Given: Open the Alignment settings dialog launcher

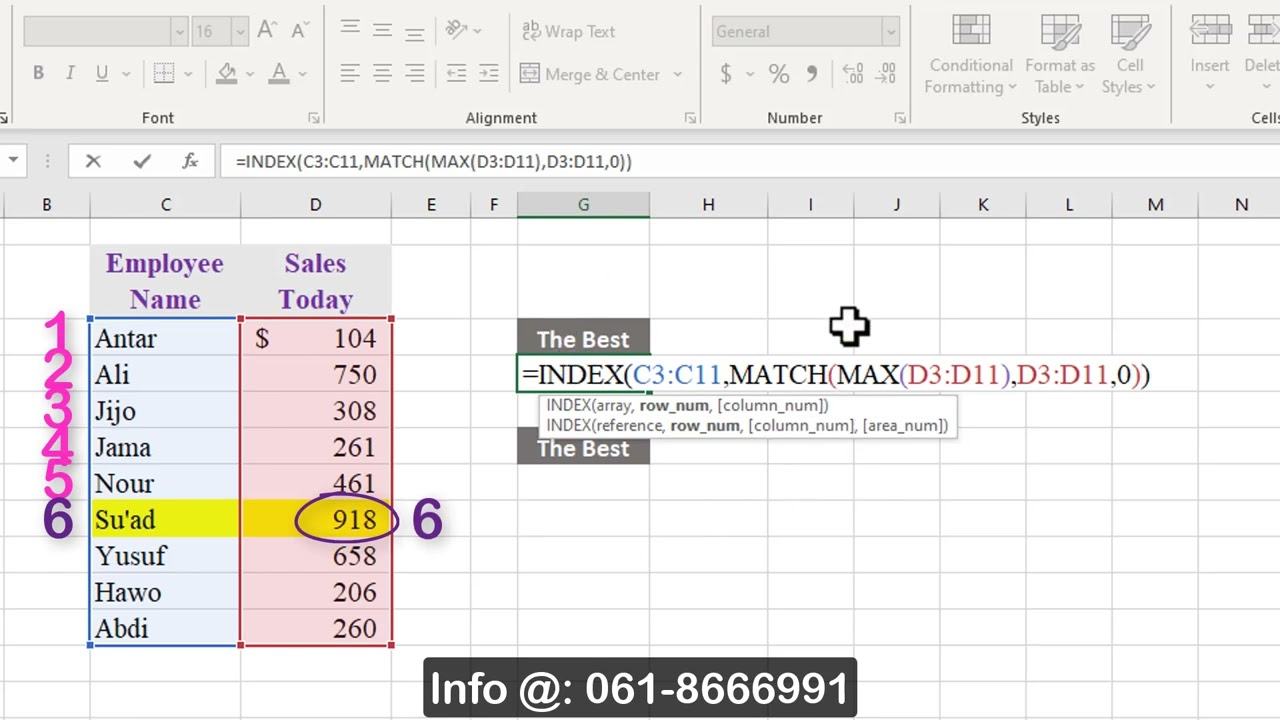Looking at the screenshot, I should click(690, 118).
